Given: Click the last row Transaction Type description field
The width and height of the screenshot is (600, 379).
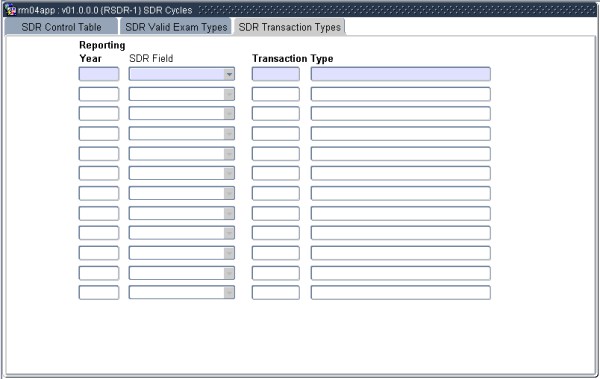Looking at the screenshot, I should pyautogui.click(x=401, y=293).
